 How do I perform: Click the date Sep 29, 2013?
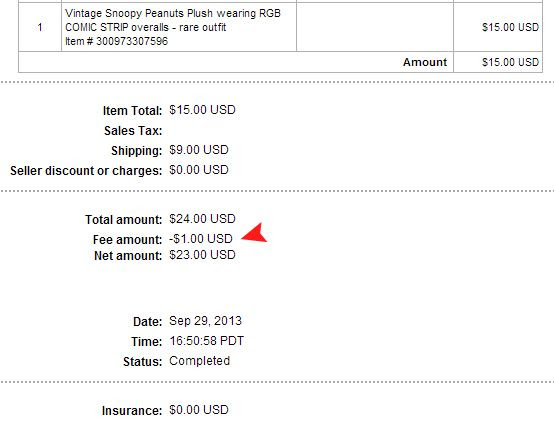(x=205, y=321)
